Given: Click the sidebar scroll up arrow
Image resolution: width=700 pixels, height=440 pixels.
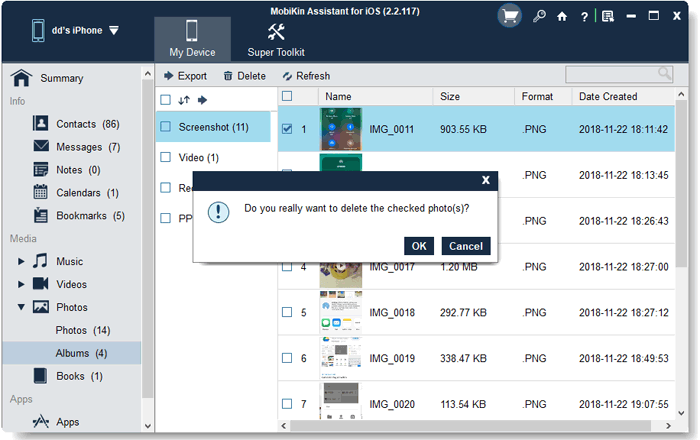Looking at the screenshot, I should click(148, 74).
